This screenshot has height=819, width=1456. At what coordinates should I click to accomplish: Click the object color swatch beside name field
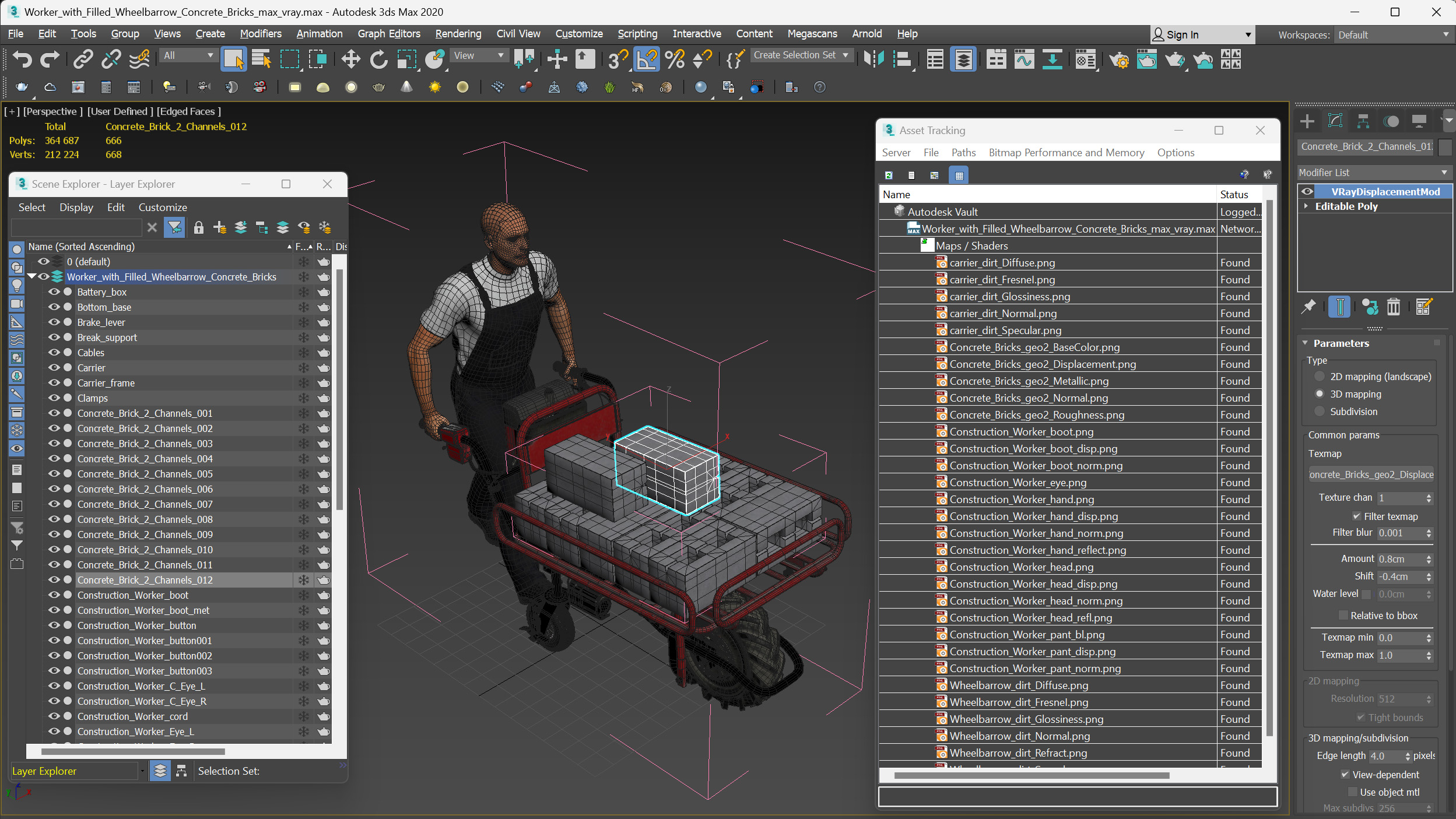point(1445,147)
